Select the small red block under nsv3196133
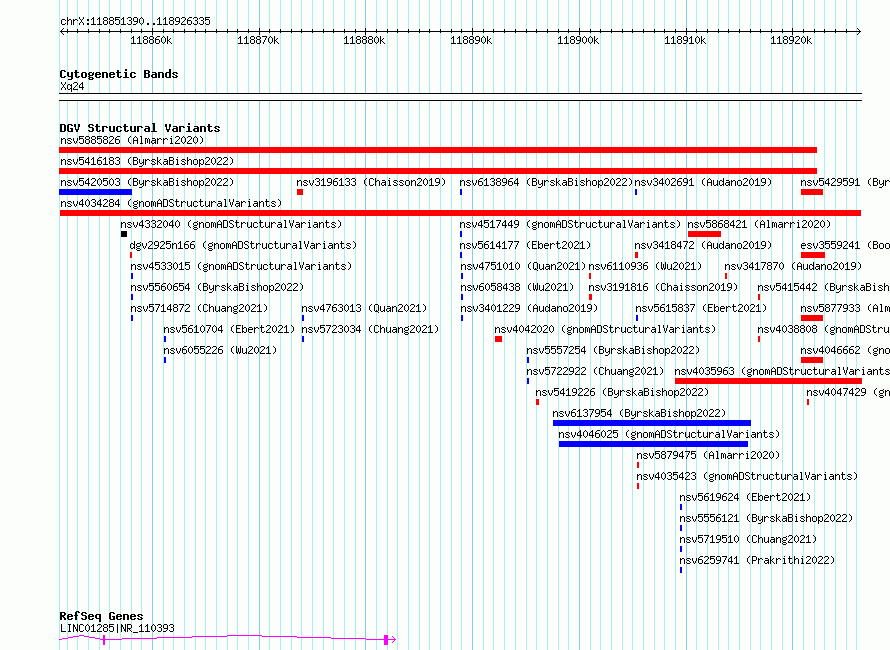 (300, 192)
